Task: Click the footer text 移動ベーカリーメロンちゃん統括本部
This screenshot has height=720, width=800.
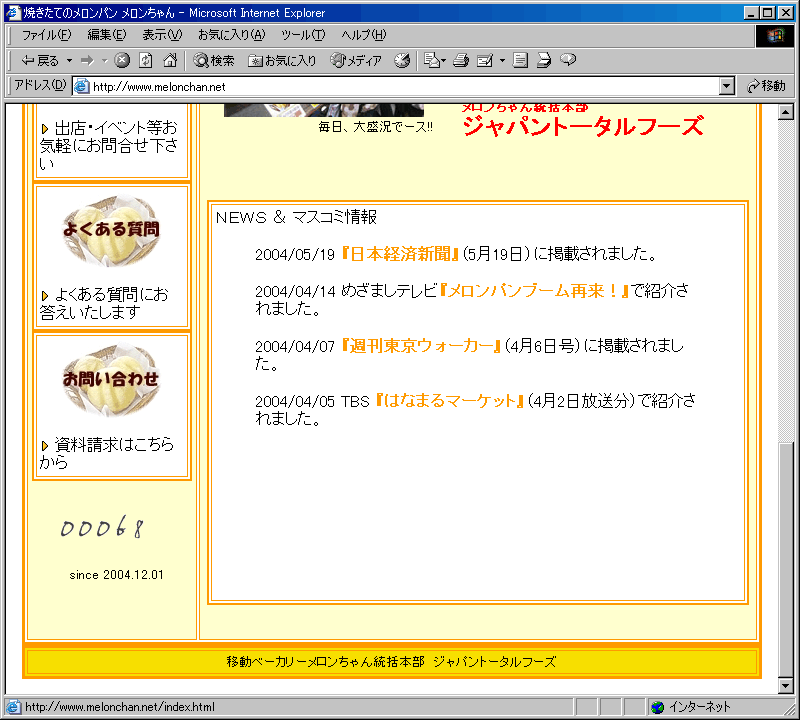Action: click(326, 662)
